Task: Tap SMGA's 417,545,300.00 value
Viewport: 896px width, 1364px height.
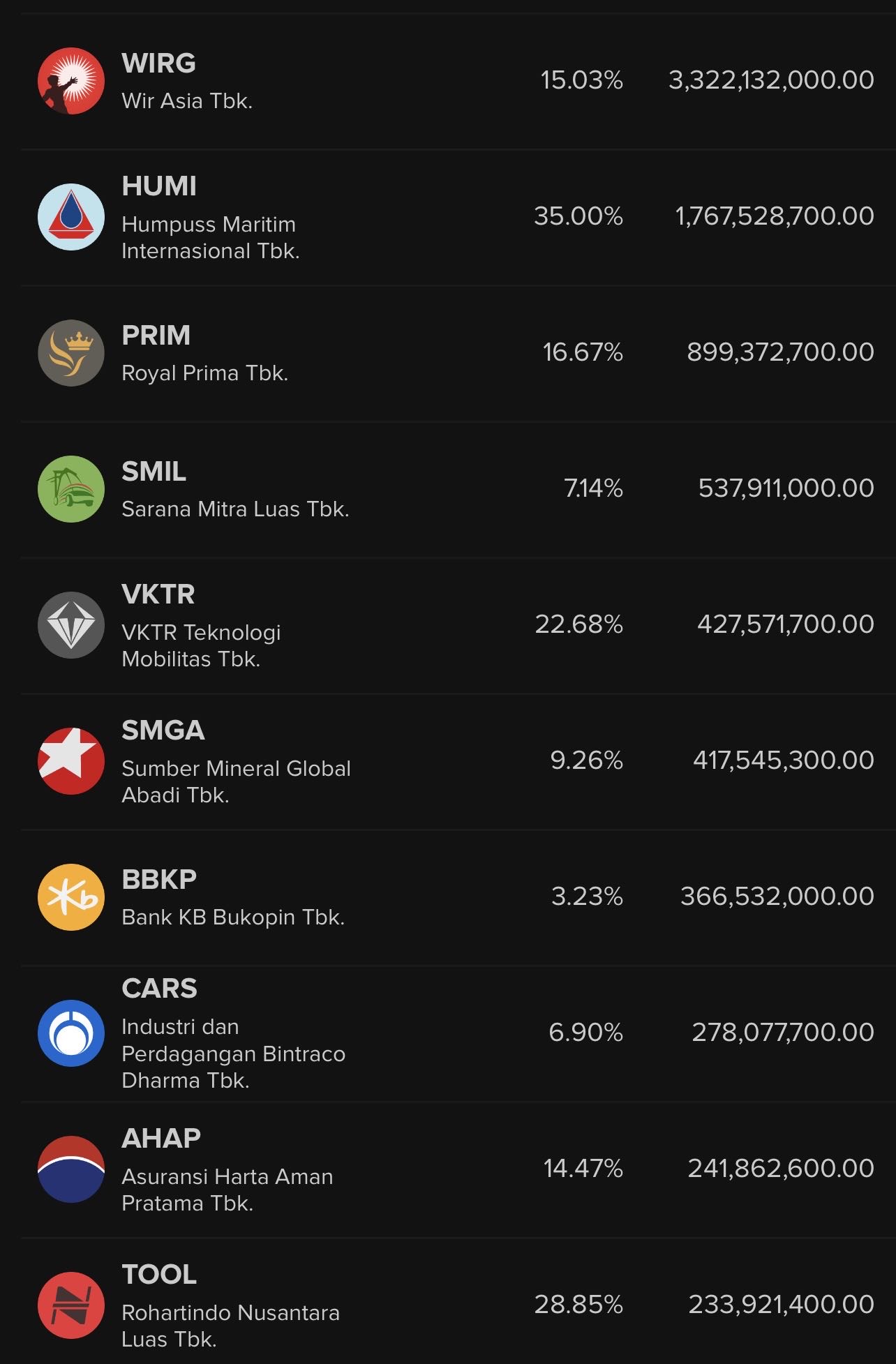Action: (x=784, y=760)
